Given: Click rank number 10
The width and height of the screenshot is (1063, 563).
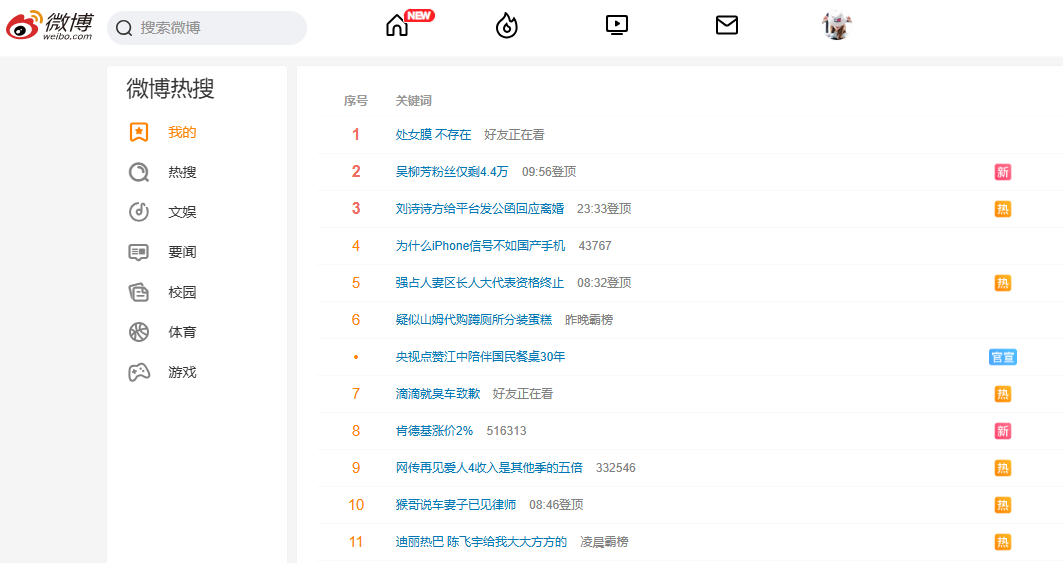Looking at the screenshot, I should tap(356, 505).
